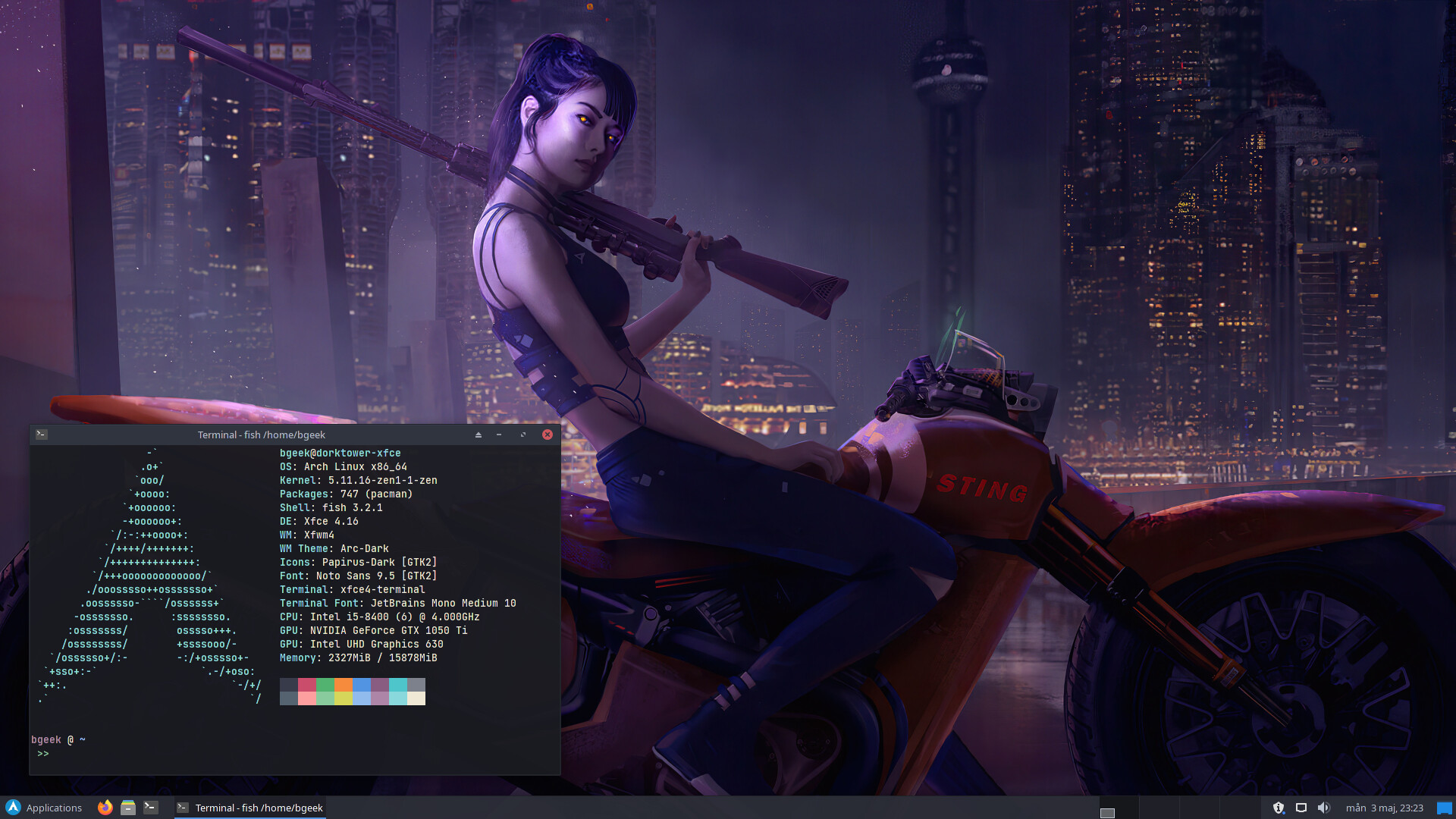Click the 'GPU: NVIDIA GeForce GTX 1050 Ti' line
The height and width of the screenshot is (819, 1456).
tap(374, 630)
